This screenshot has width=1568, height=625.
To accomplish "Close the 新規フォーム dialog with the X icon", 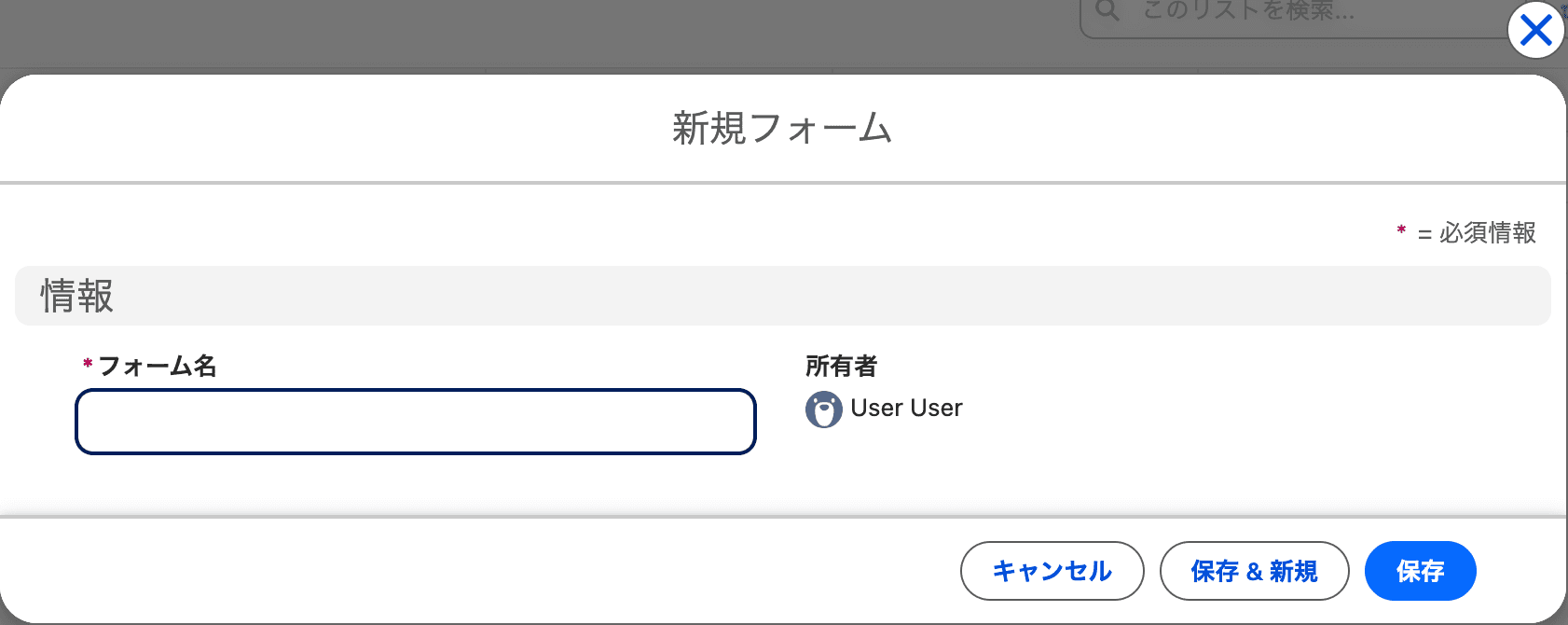I will pos(1535,31).
